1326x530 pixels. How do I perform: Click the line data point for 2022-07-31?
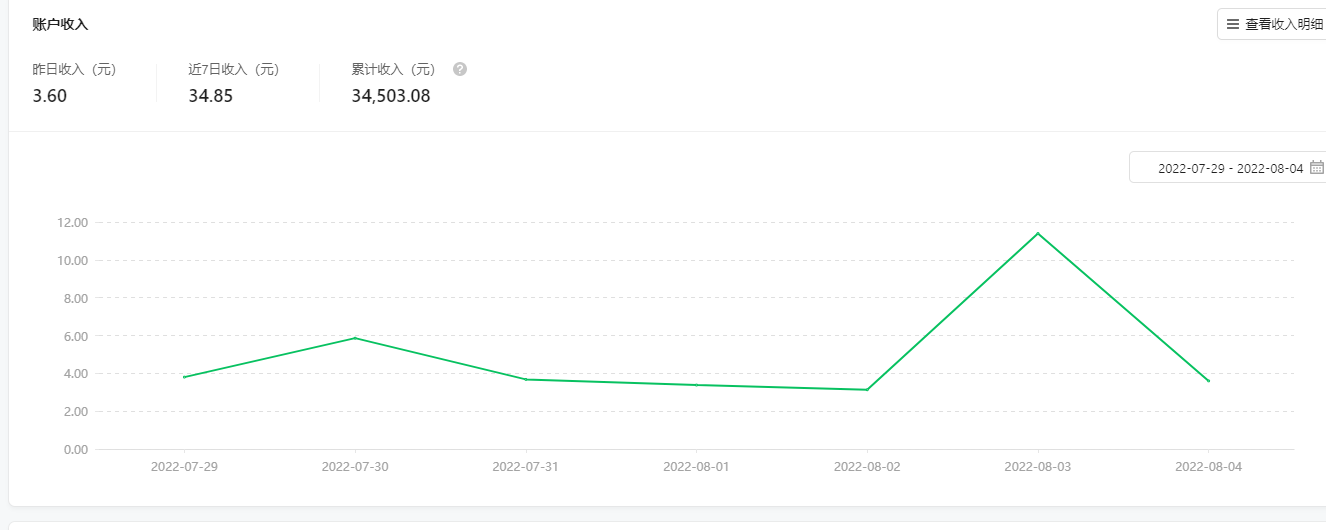526,379
